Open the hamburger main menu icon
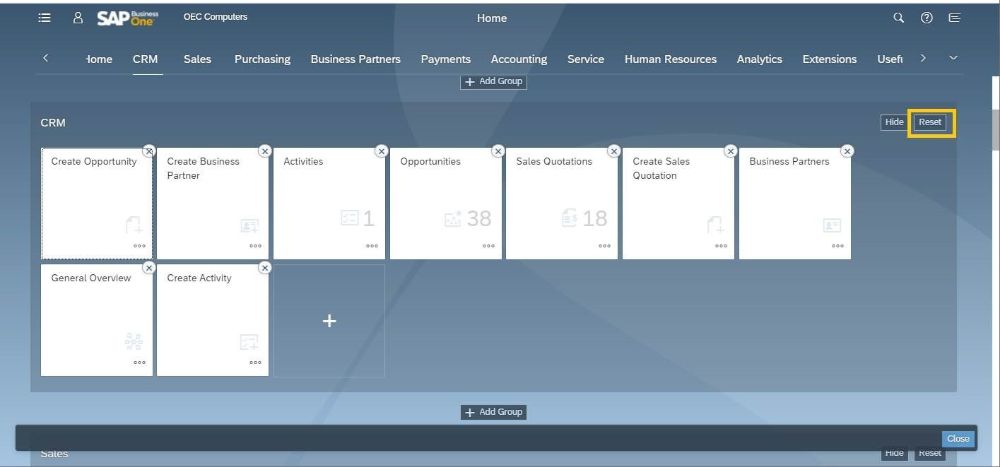 click(x=45, y=18)
